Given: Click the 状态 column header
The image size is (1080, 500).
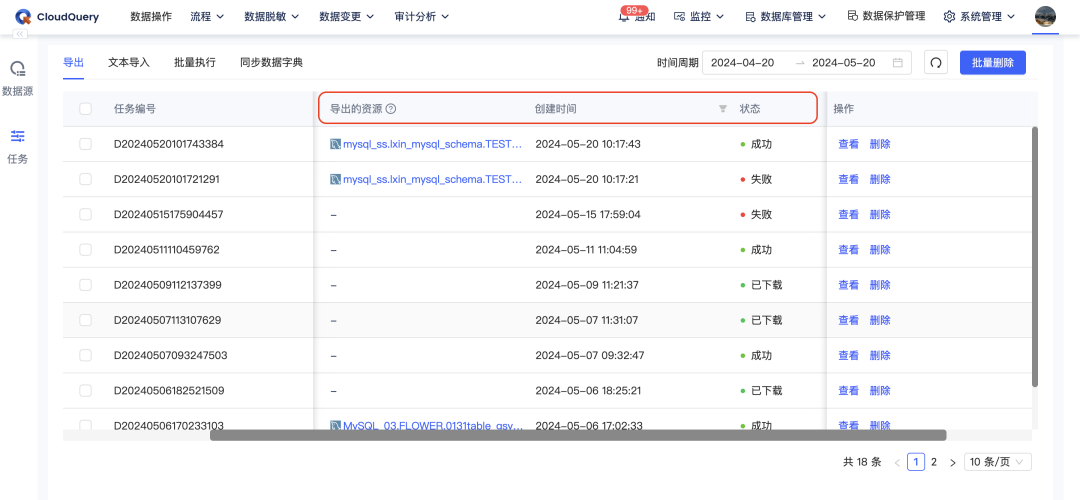Looking at the screenshot, I should 750,109.
